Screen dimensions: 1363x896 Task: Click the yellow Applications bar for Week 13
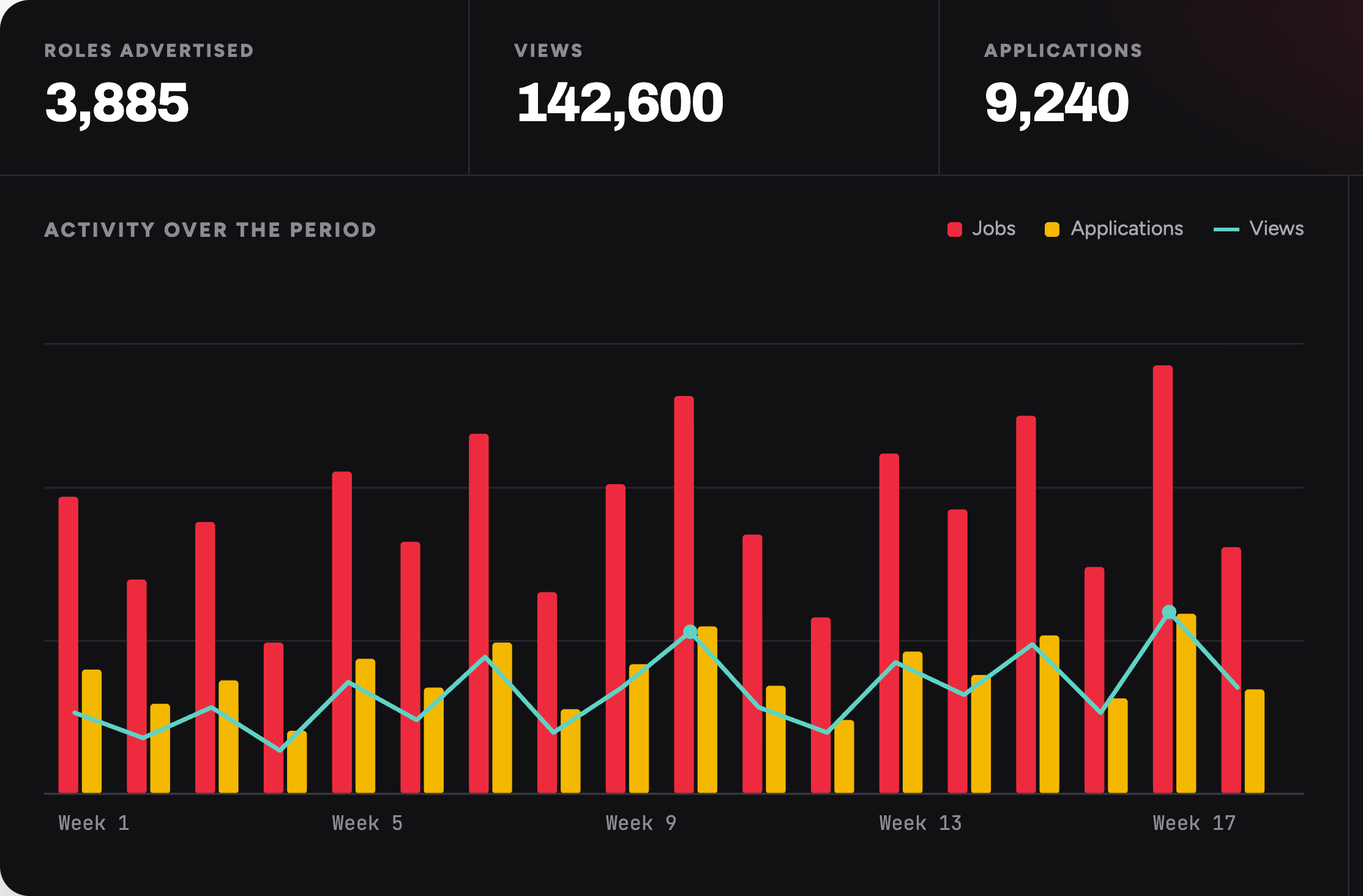(x=913, y=722)
